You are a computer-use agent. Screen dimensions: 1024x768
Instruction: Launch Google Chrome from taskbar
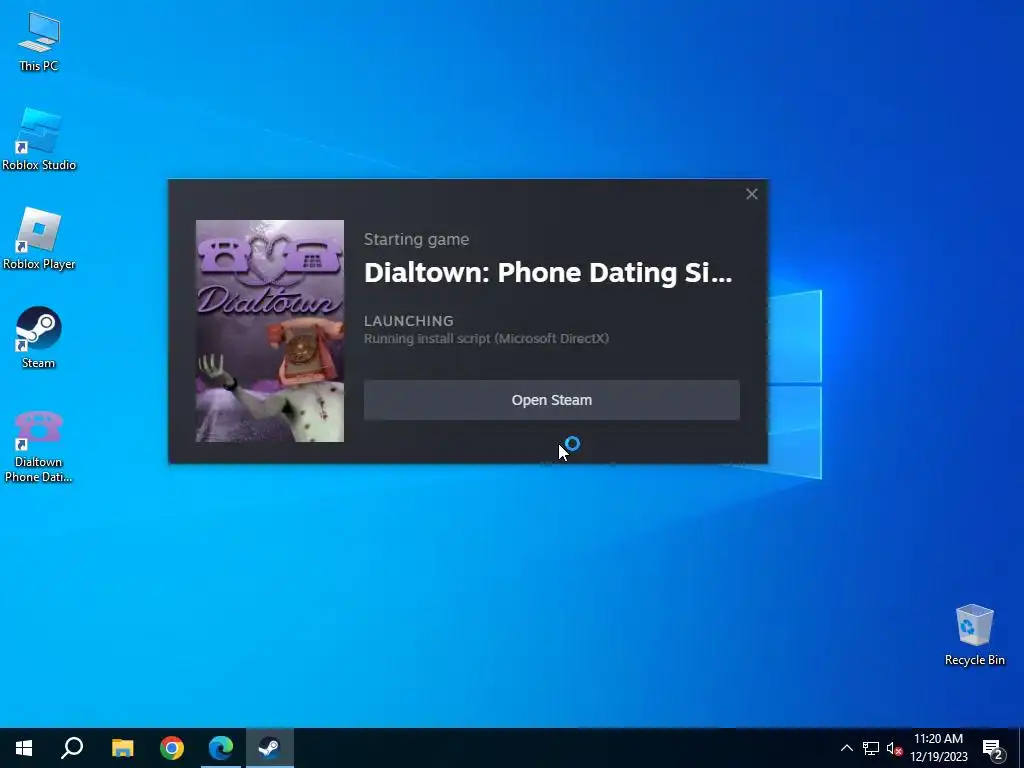click(x=172, y=748)
